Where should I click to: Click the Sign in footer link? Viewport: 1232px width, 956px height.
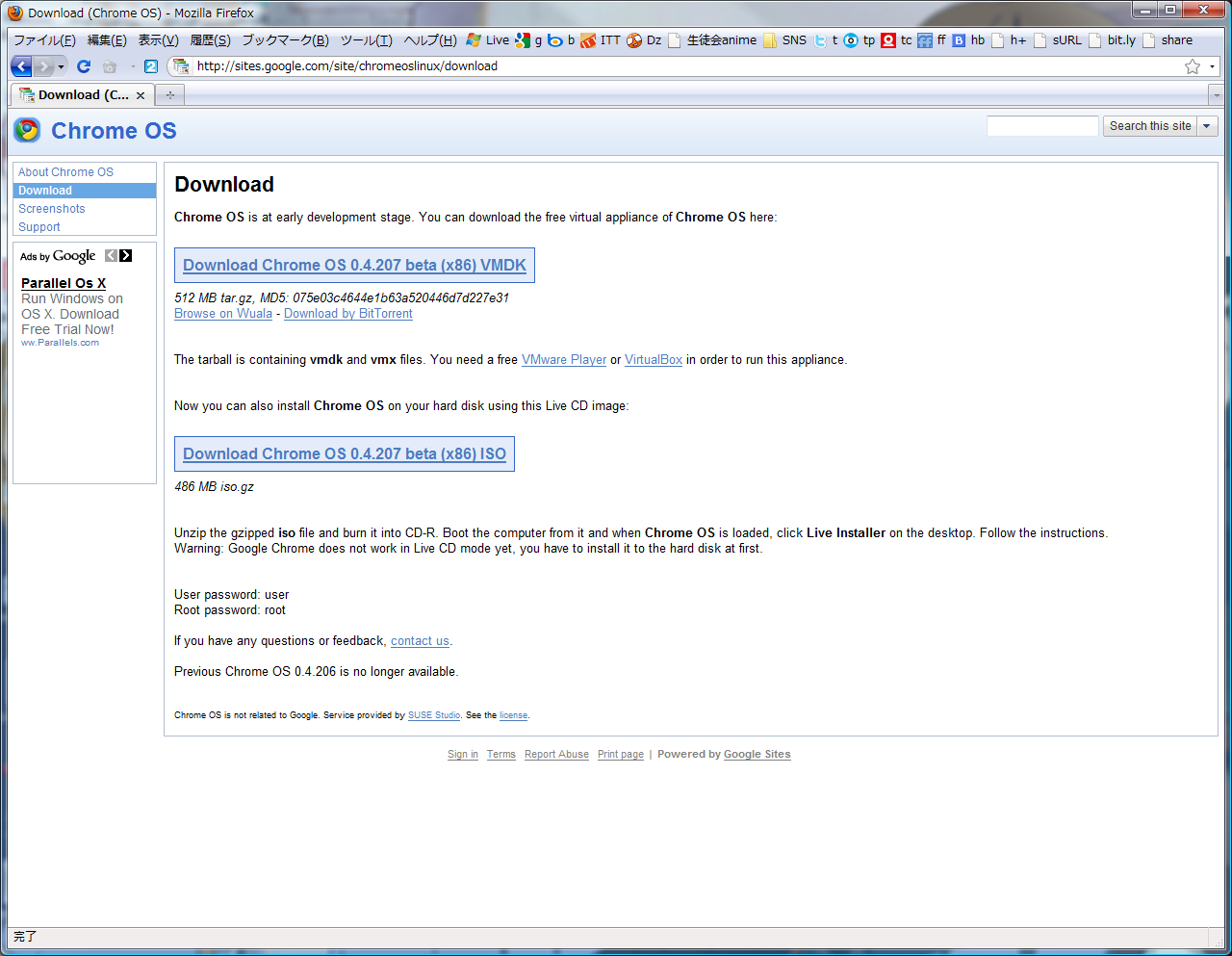tap(463, 755)
